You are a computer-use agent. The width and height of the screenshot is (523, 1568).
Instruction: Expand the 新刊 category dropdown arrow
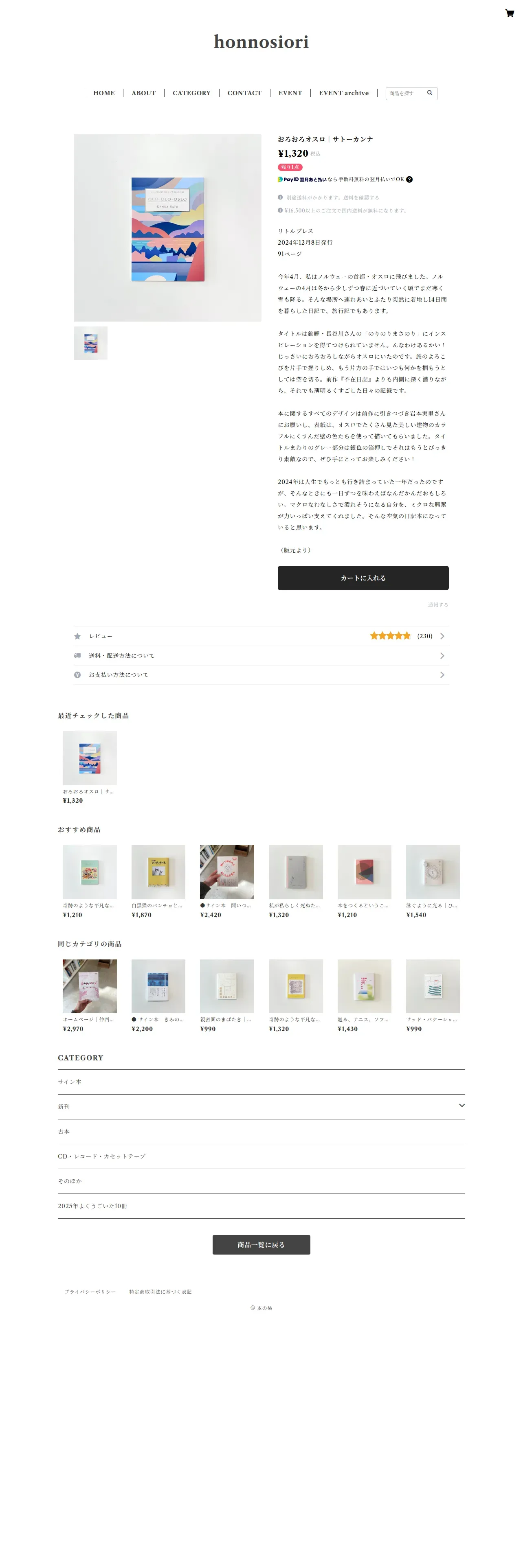pyautogui.click(x=461, y=1106)
